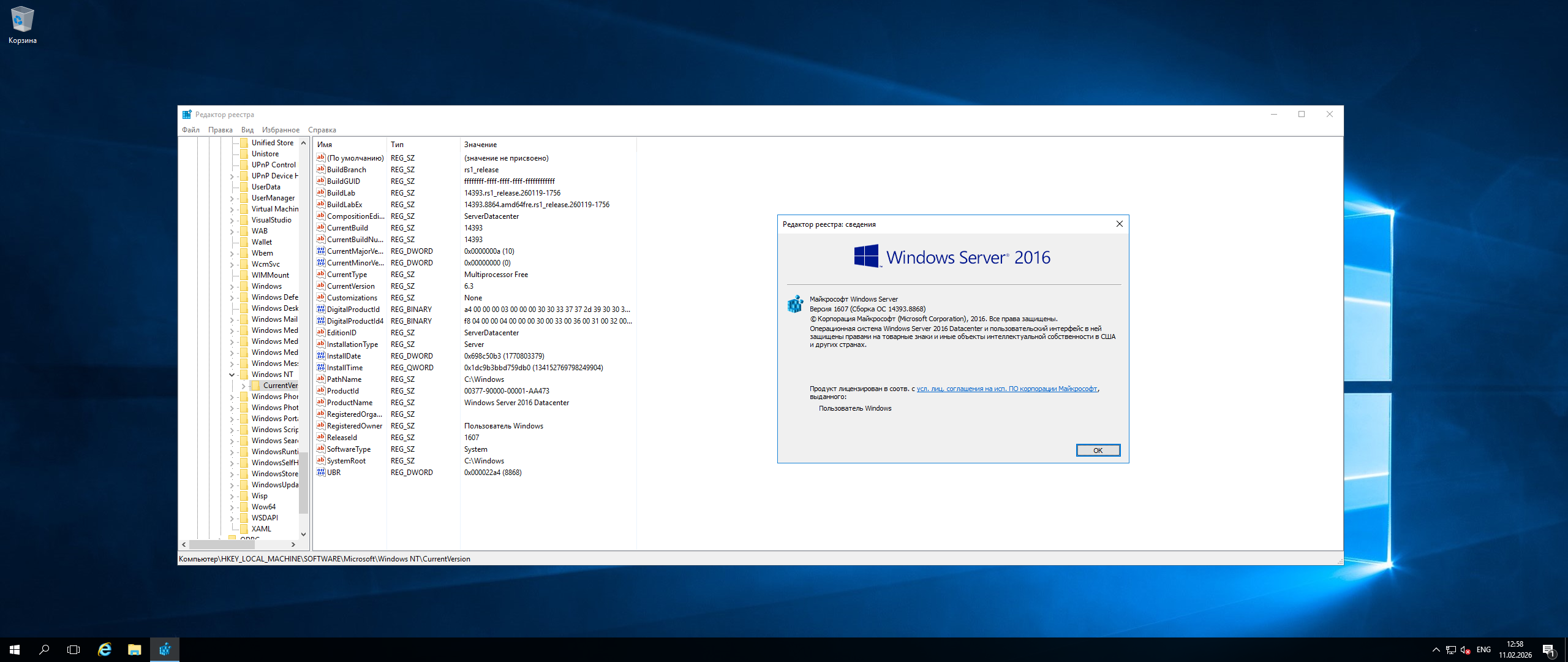The image size is (1568, 662).
Task: Open File Explorer from the taskbar
Action: click(x=135, y=650)
